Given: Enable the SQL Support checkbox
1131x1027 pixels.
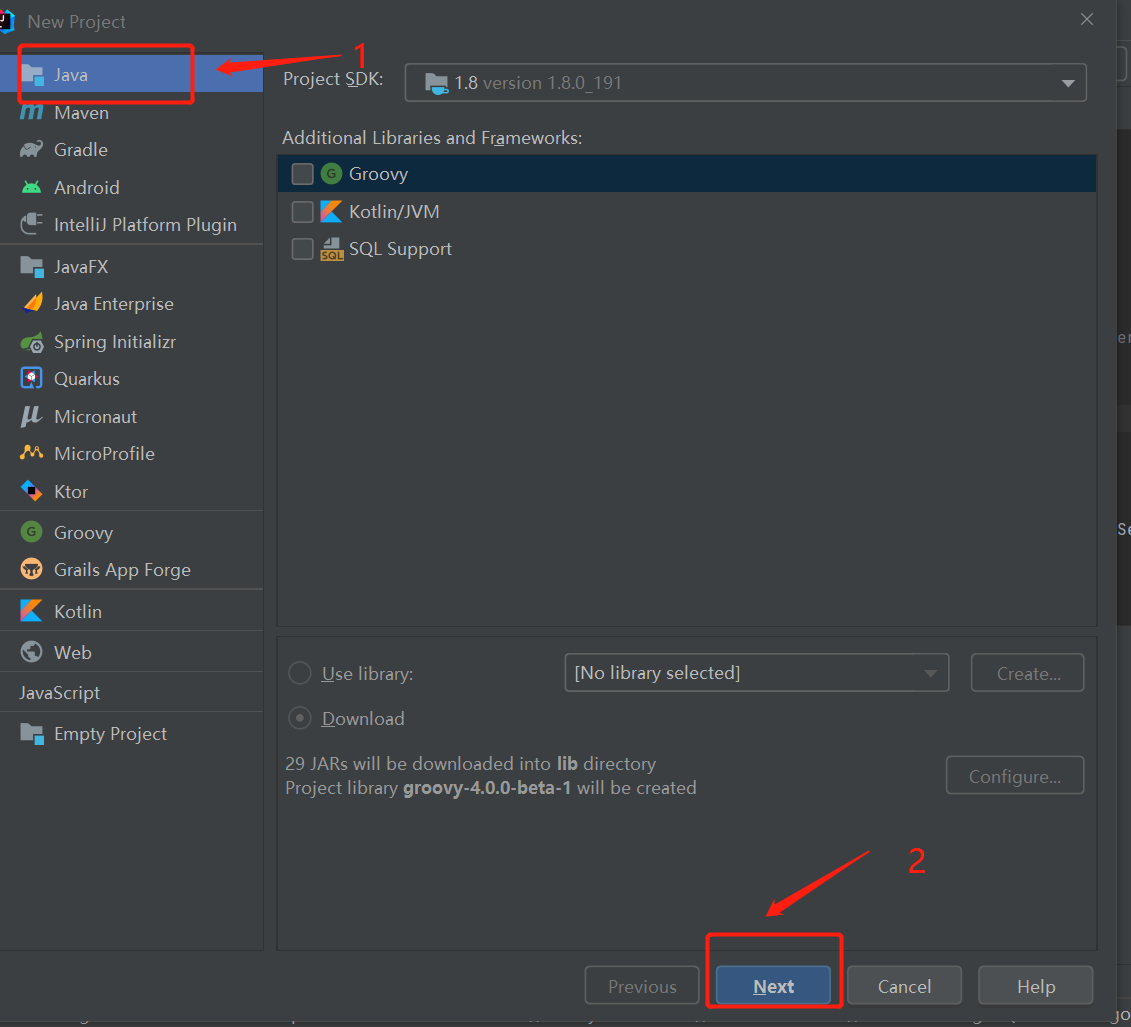Looking at the screenshot, I should [302, 249].
